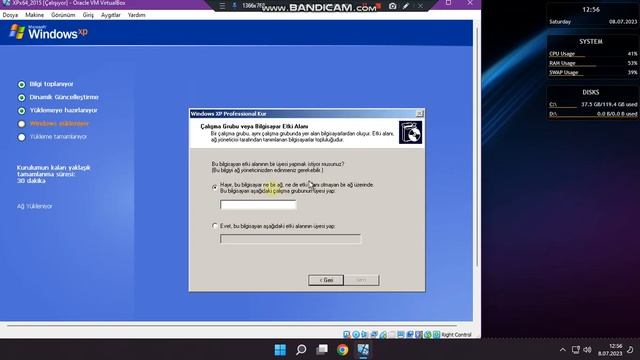640x360 pixels.
Task: Open the Windows 11 Start menu
Action: pyautogui.click(x=280, y=350)
